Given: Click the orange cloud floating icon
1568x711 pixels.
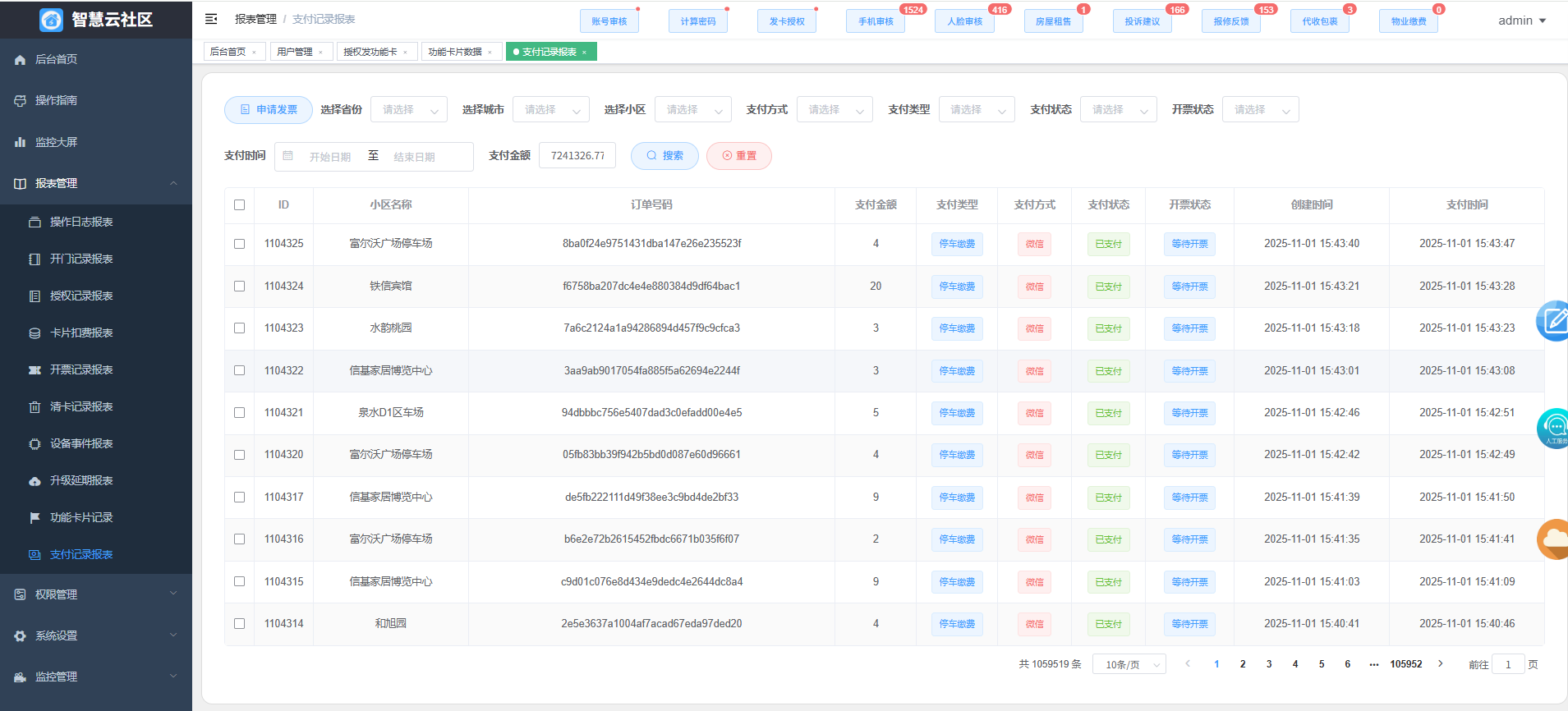Looking at the screenshot, I should (x=1554, y=539).
